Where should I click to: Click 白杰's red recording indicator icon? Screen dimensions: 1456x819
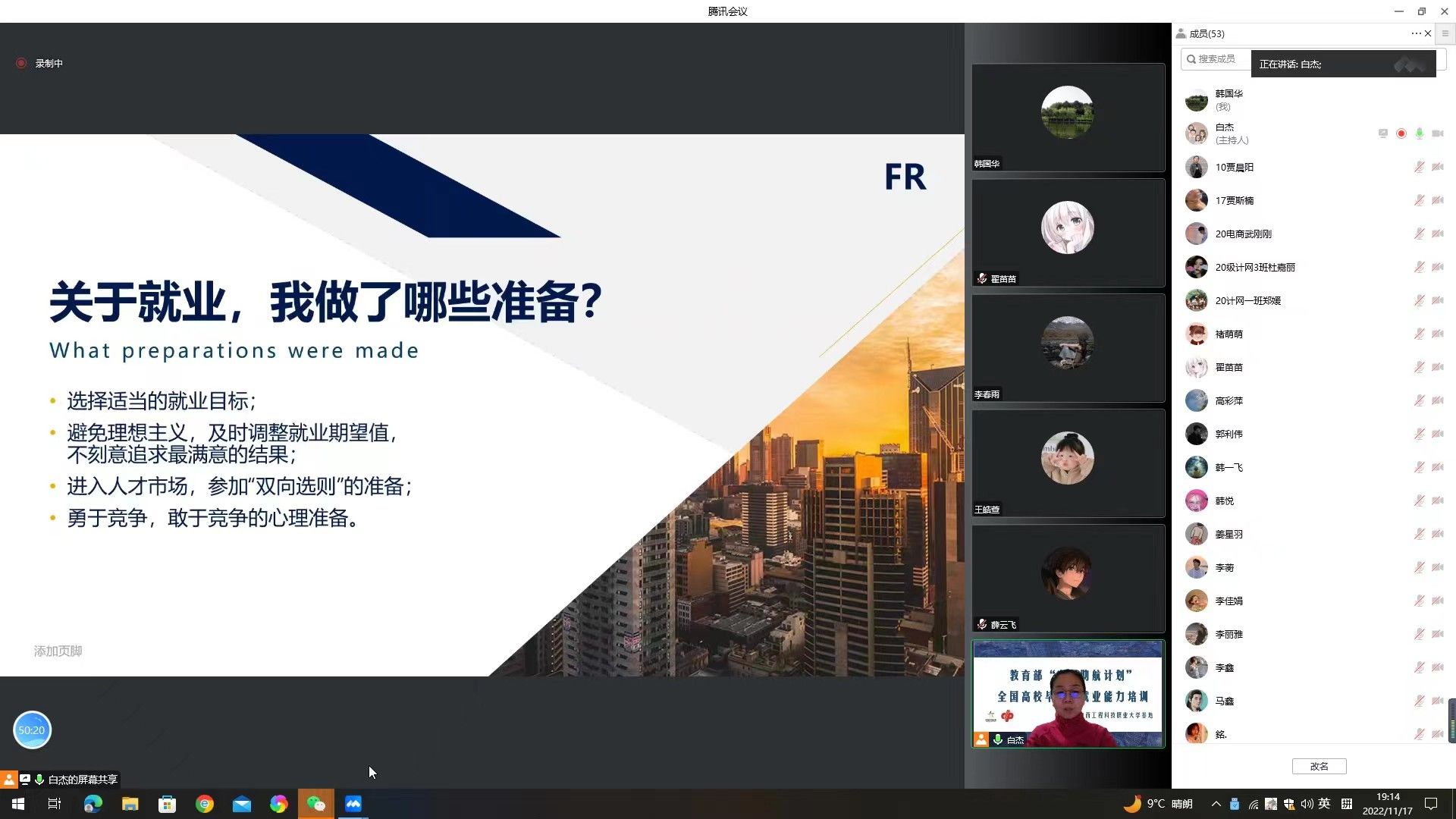pos(1401,133)
